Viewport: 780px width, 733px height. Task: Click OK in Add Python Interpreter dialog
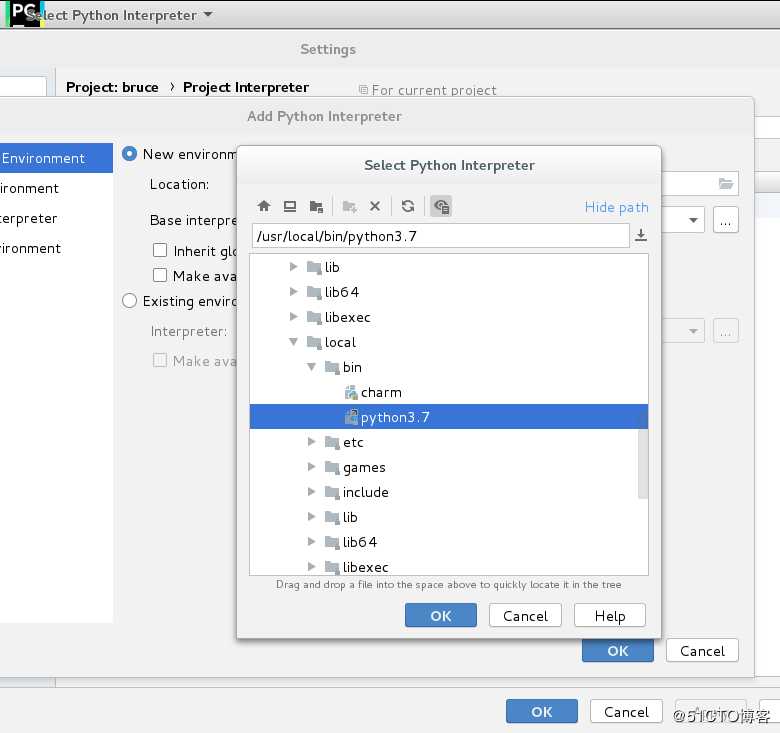tap(618, 651)
